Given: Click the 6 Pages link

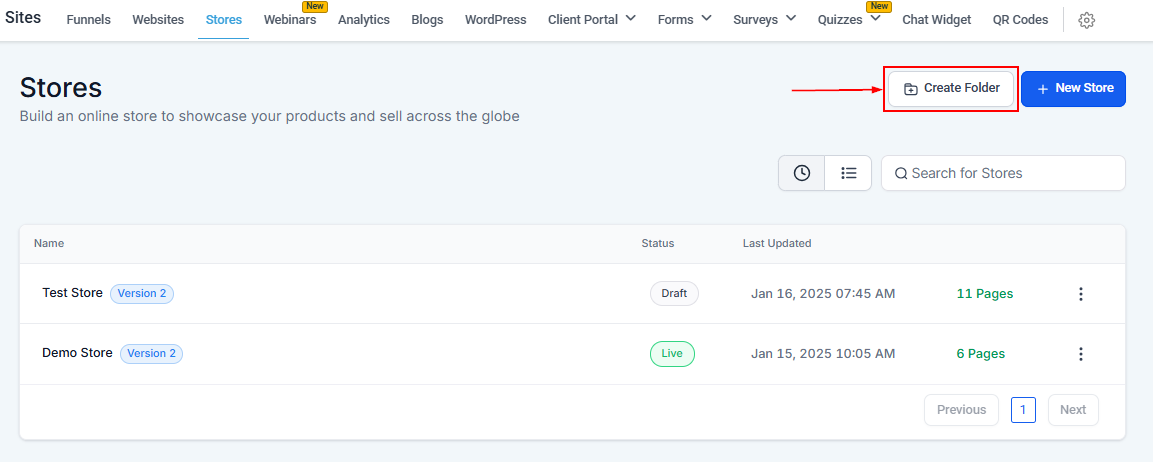Looking at the screenshot, I should coord(980,354).
